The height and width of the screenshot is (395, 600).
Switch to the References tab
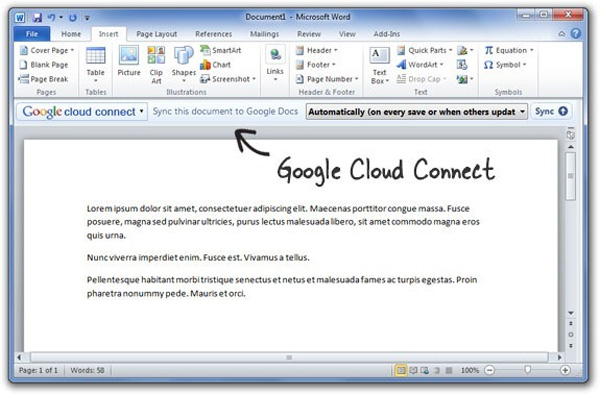(214, 34)
